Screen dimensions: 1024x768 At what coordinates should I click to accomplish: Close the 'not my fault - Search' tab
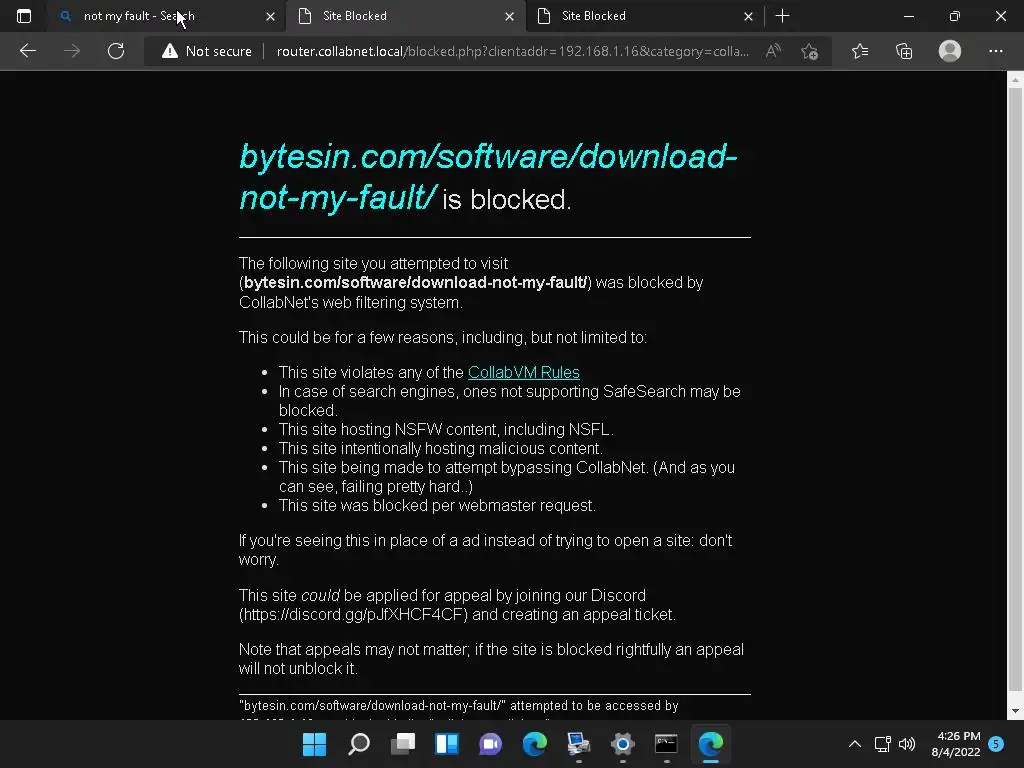tap(270, 16)
